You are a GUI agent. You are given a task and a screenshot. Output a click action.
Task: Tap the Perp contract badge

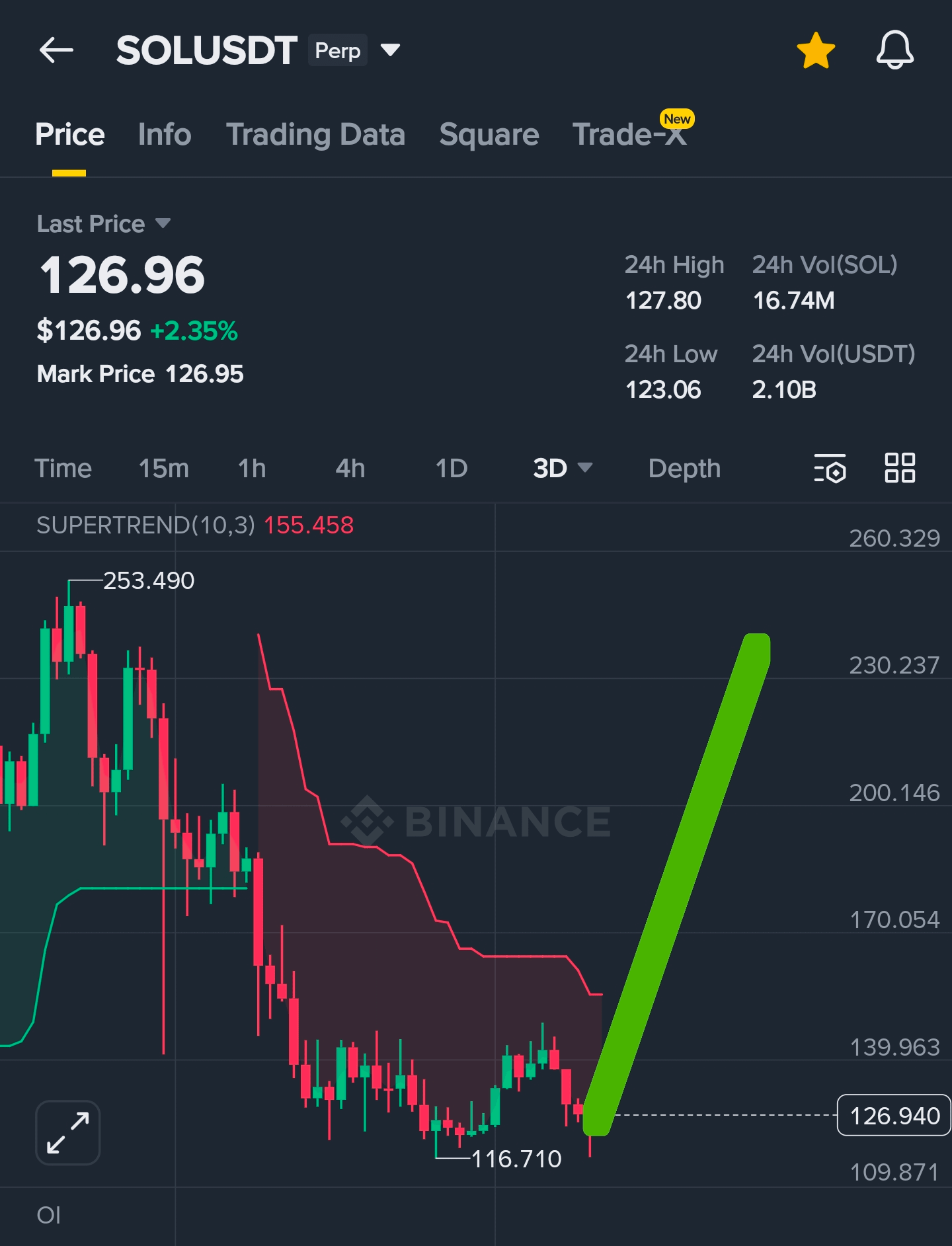(x=337, y=50)
